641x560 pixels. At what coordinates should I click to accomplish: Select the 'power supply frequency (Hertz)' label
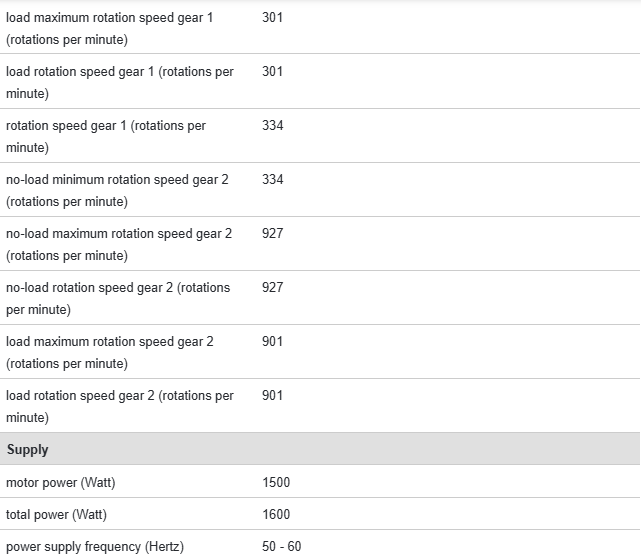coord(95,547)
